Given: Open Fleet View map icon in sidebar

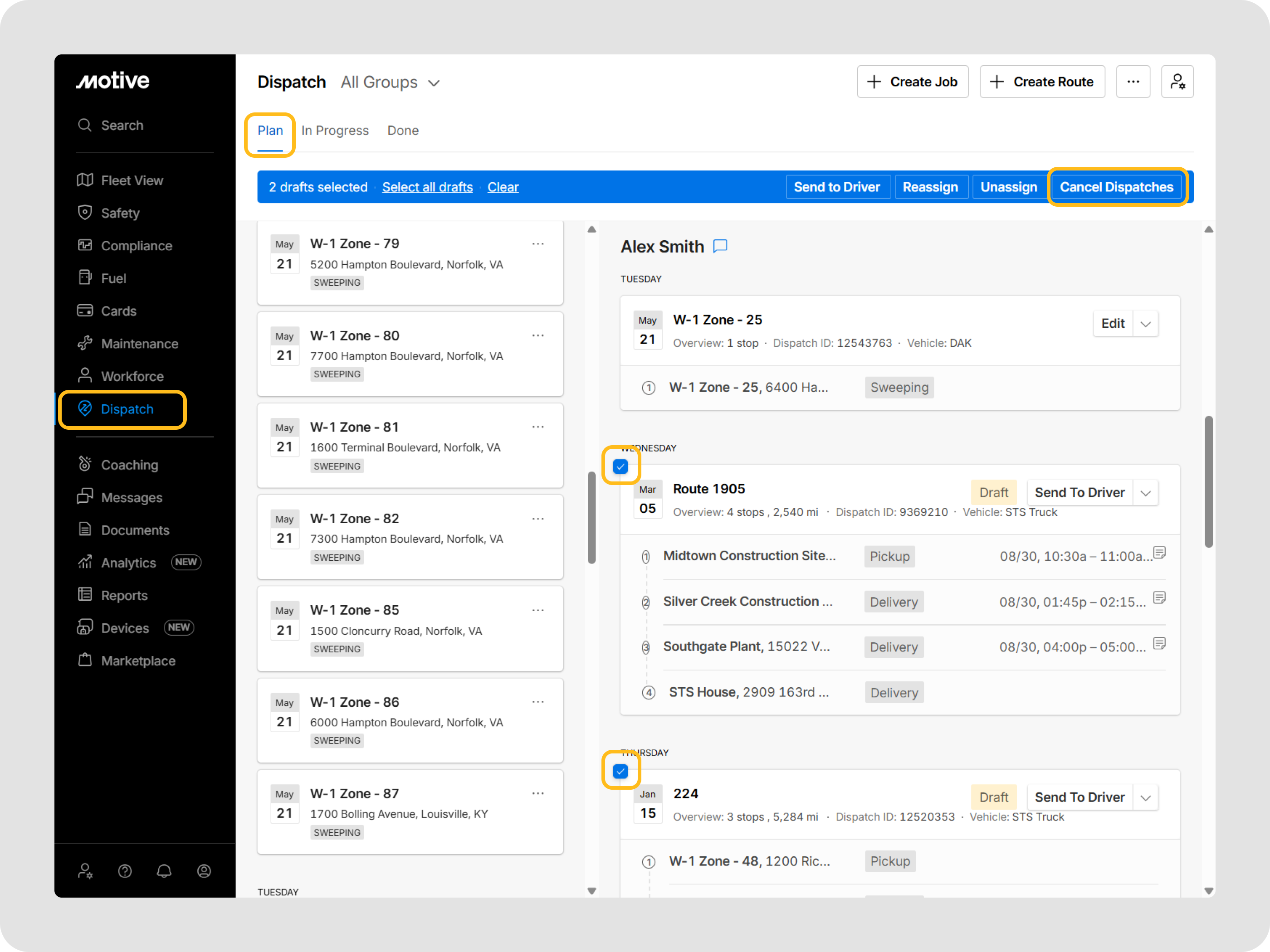Looking at the screenshot, I should 85,180.
